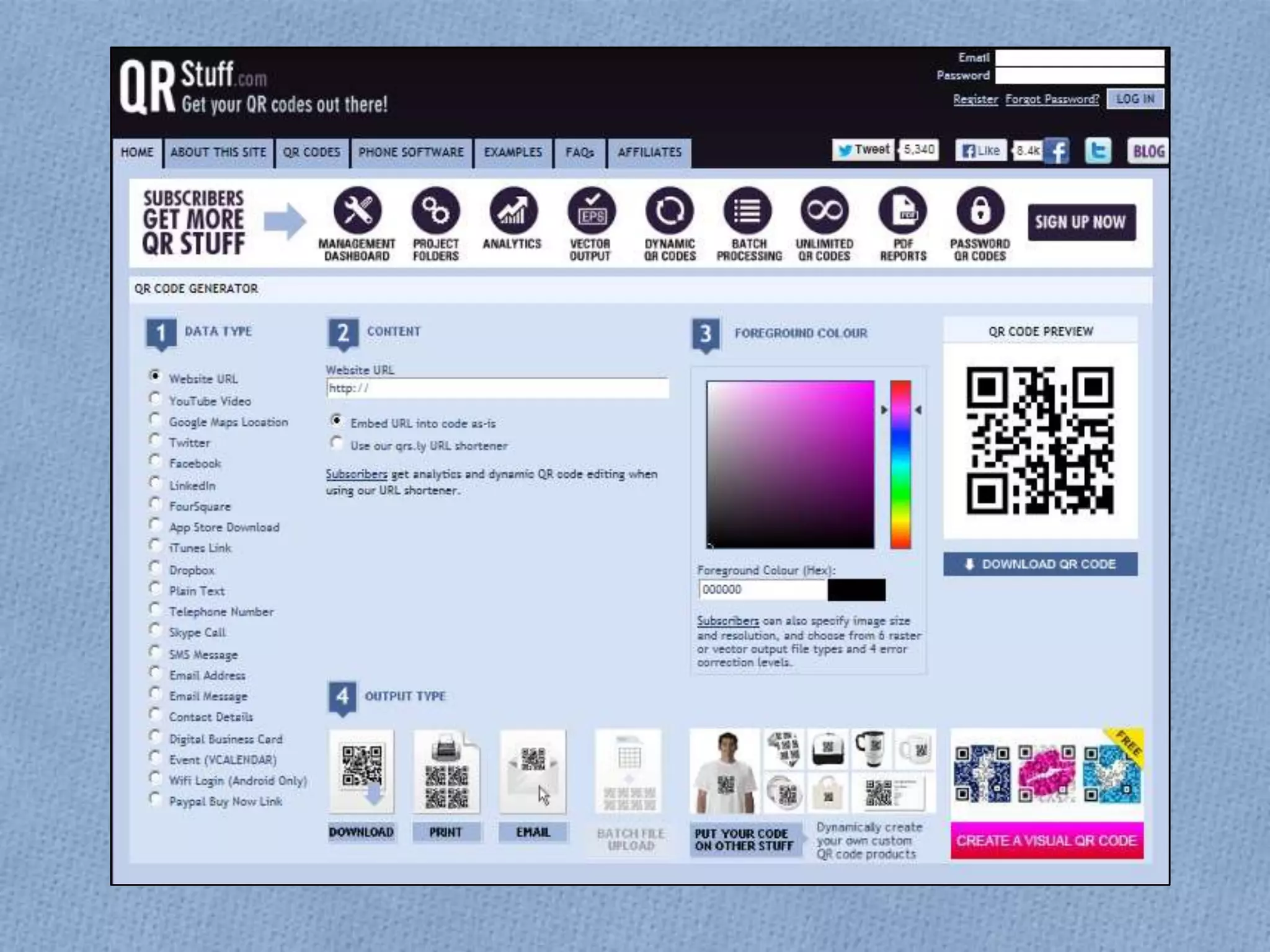Select the Email Address data type
The width and height of the screenshot is (1270, 952).
pyautogui.click(x=155, y=673)
